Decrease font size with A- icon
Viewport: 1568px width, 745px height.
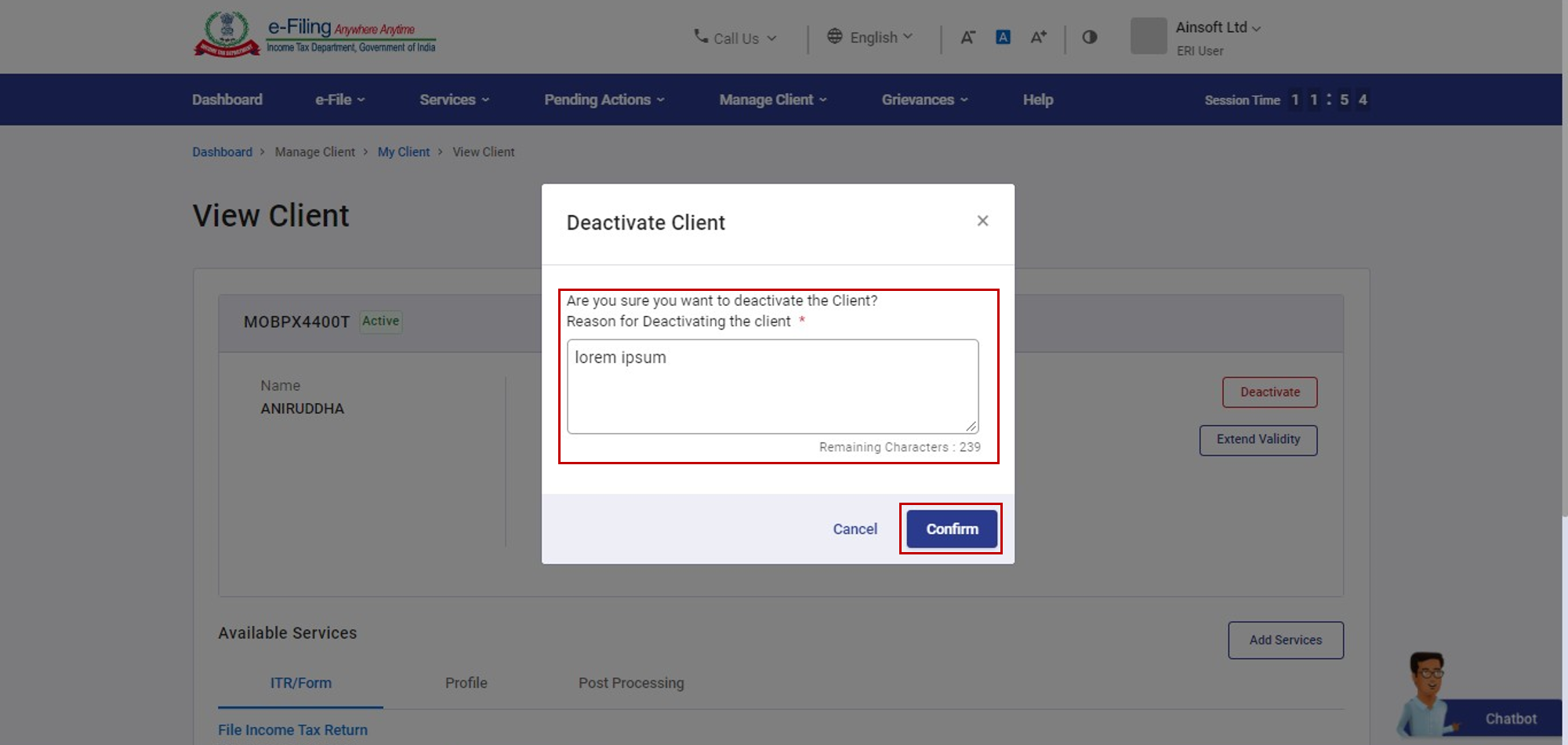[967, 37]
